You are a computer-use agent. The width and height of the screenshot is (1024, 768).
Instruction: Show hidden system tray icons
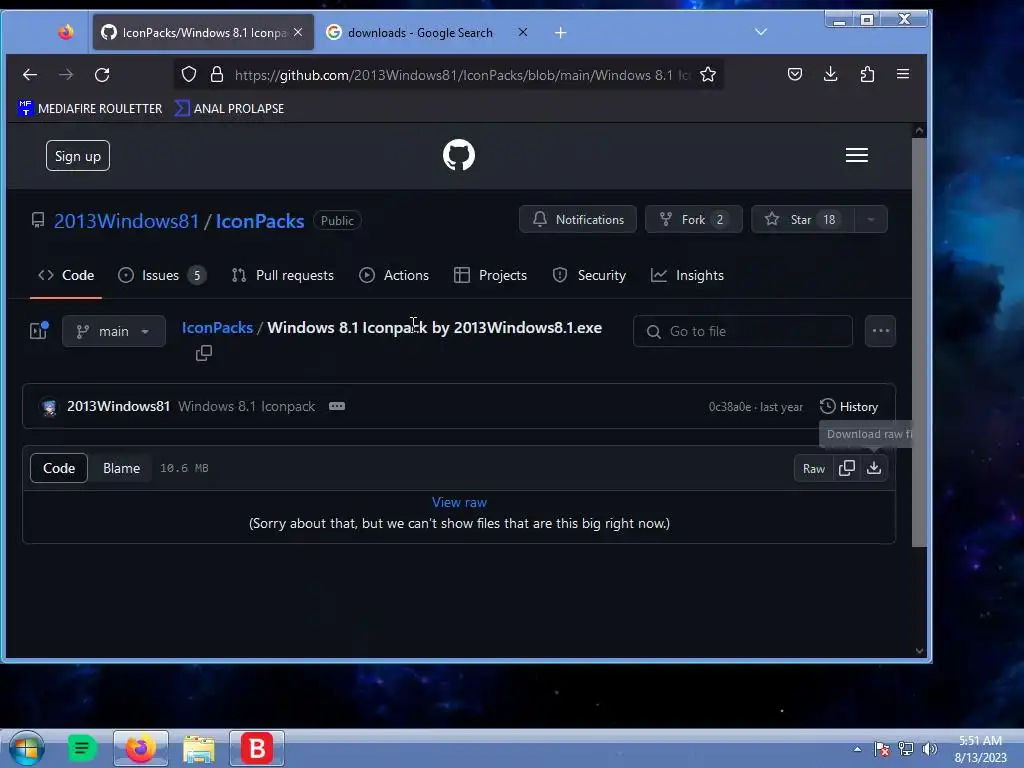[857, 749]
